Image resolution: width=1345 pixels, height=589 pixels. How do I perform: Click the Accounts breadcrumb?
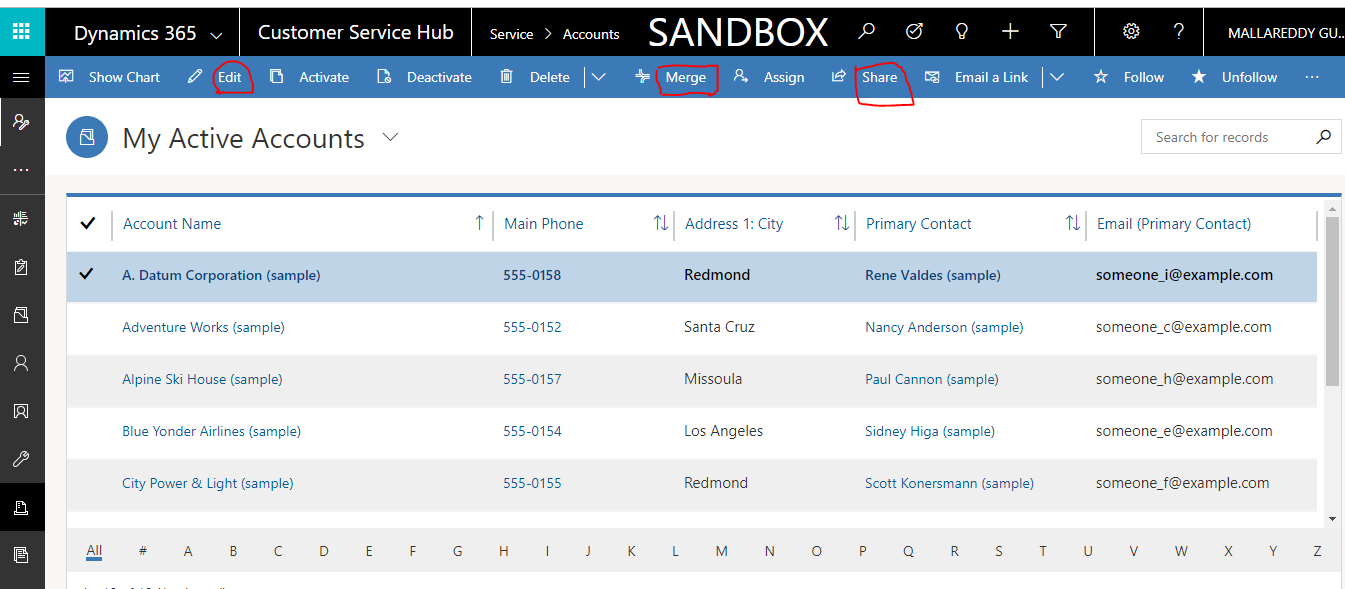click(591, 34)
